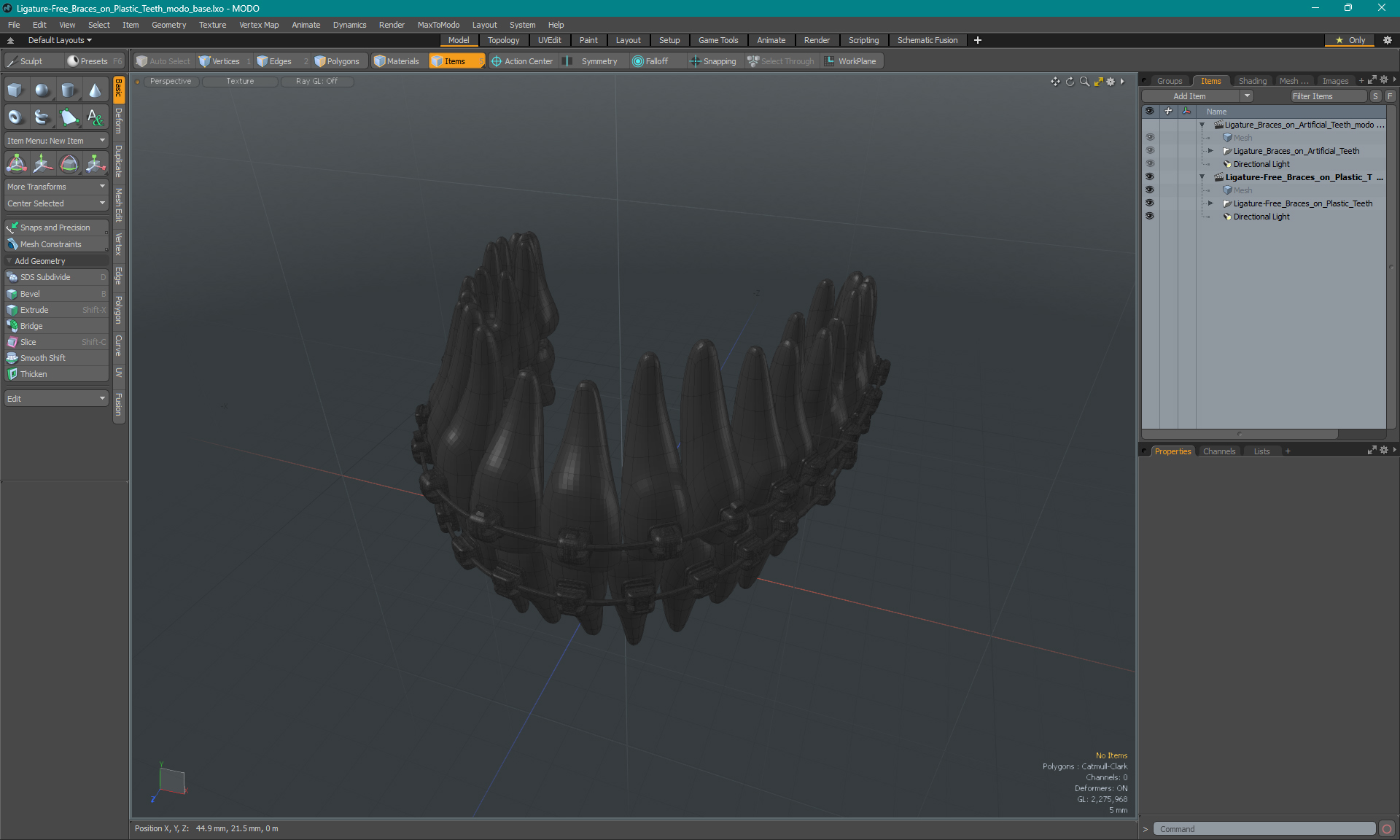Collapse the Ligature_Braces_on_Artificial_Teeth_modo scene

[x=1202, y=125]
